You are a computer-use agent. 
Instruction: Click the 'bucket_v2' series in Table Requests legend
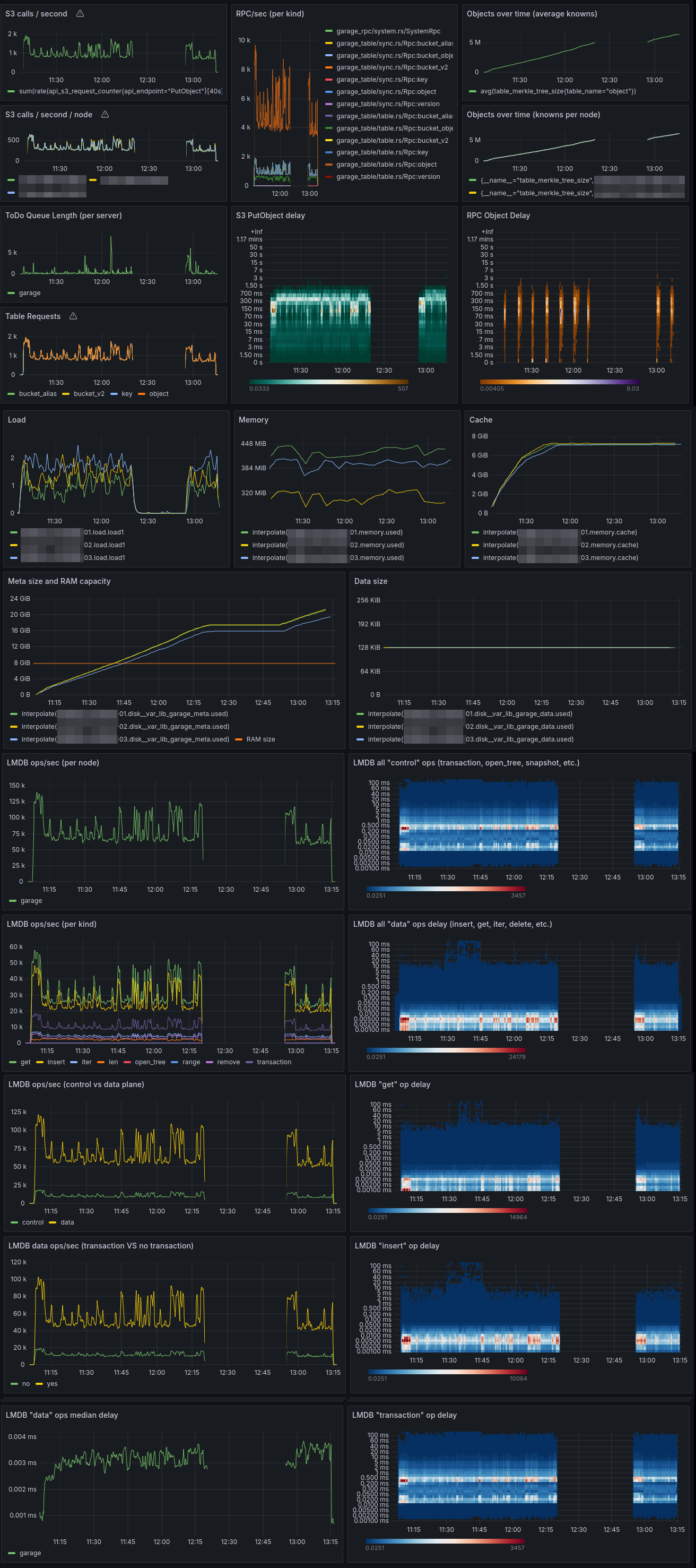tap(89, 394)
